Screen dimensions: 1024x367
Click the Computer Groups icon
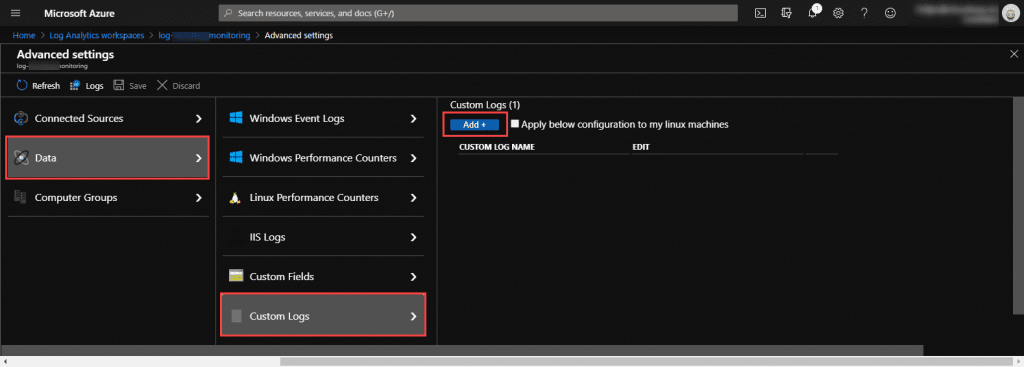point(20,197)
